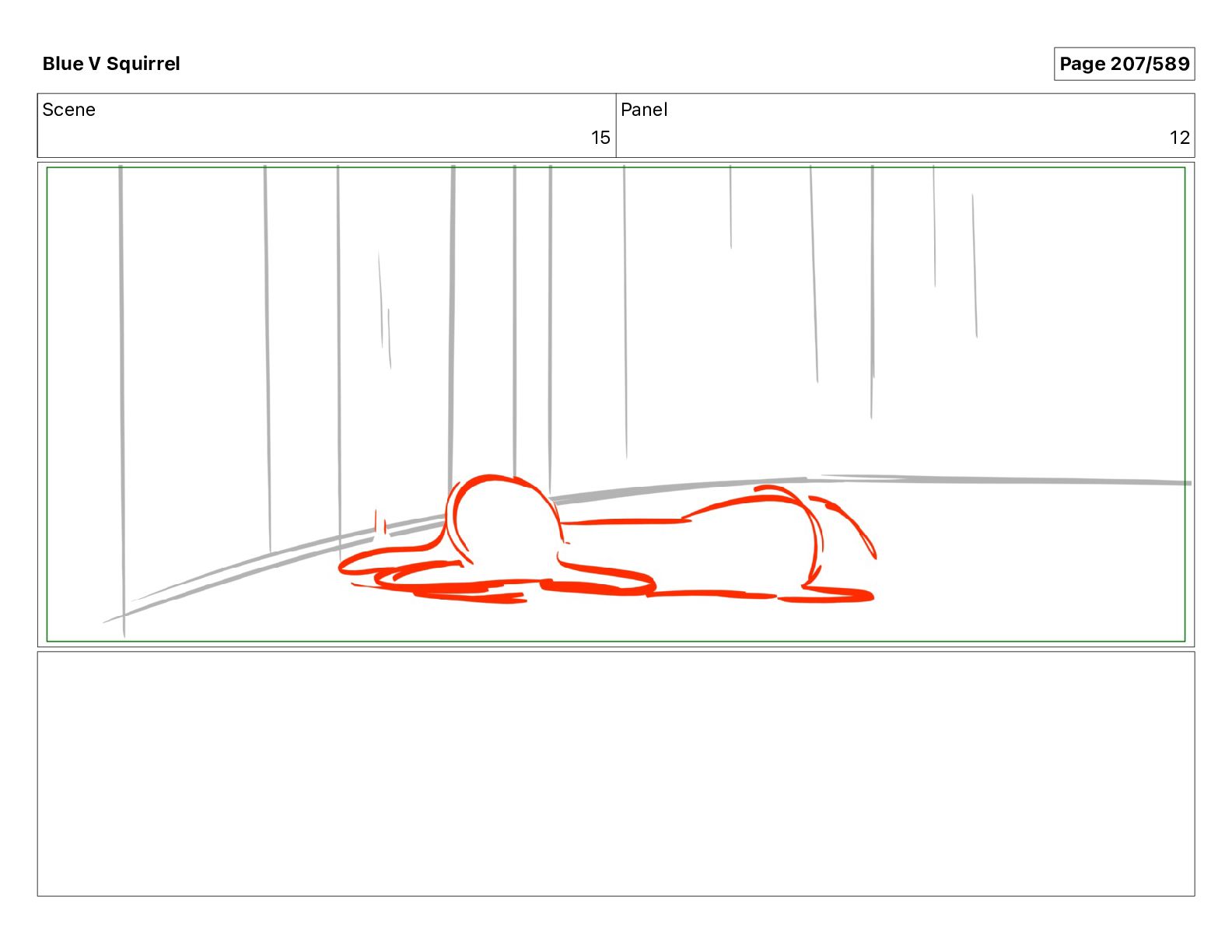Click the 'Panel' label
The image size is (1232, 952).
[644, 110]
